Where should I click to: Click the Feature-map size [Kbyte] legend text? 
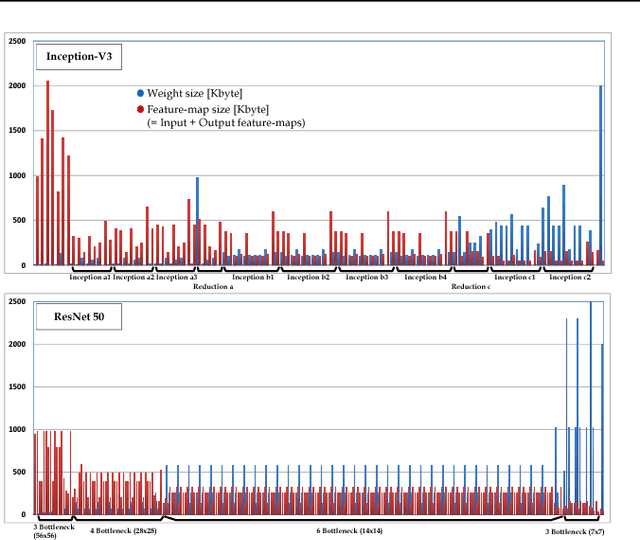coord(207,108)
